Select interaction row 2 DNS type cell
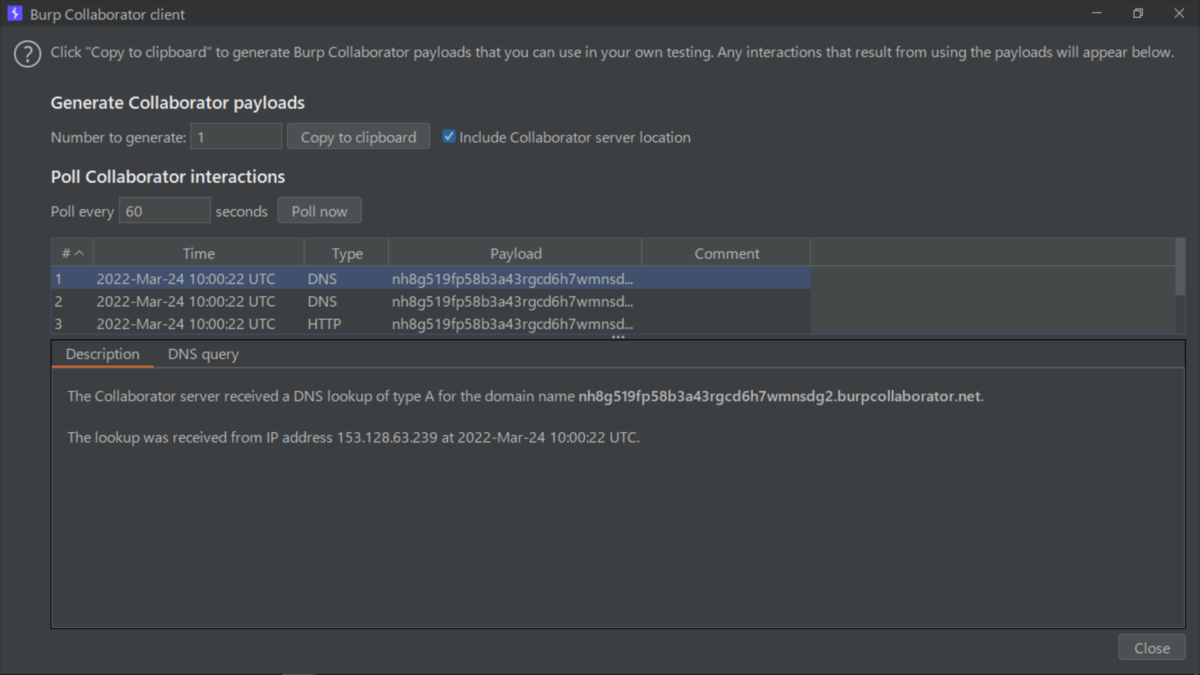The width and height of the screenshot is (1200, 675). click(x=346, y=301)
